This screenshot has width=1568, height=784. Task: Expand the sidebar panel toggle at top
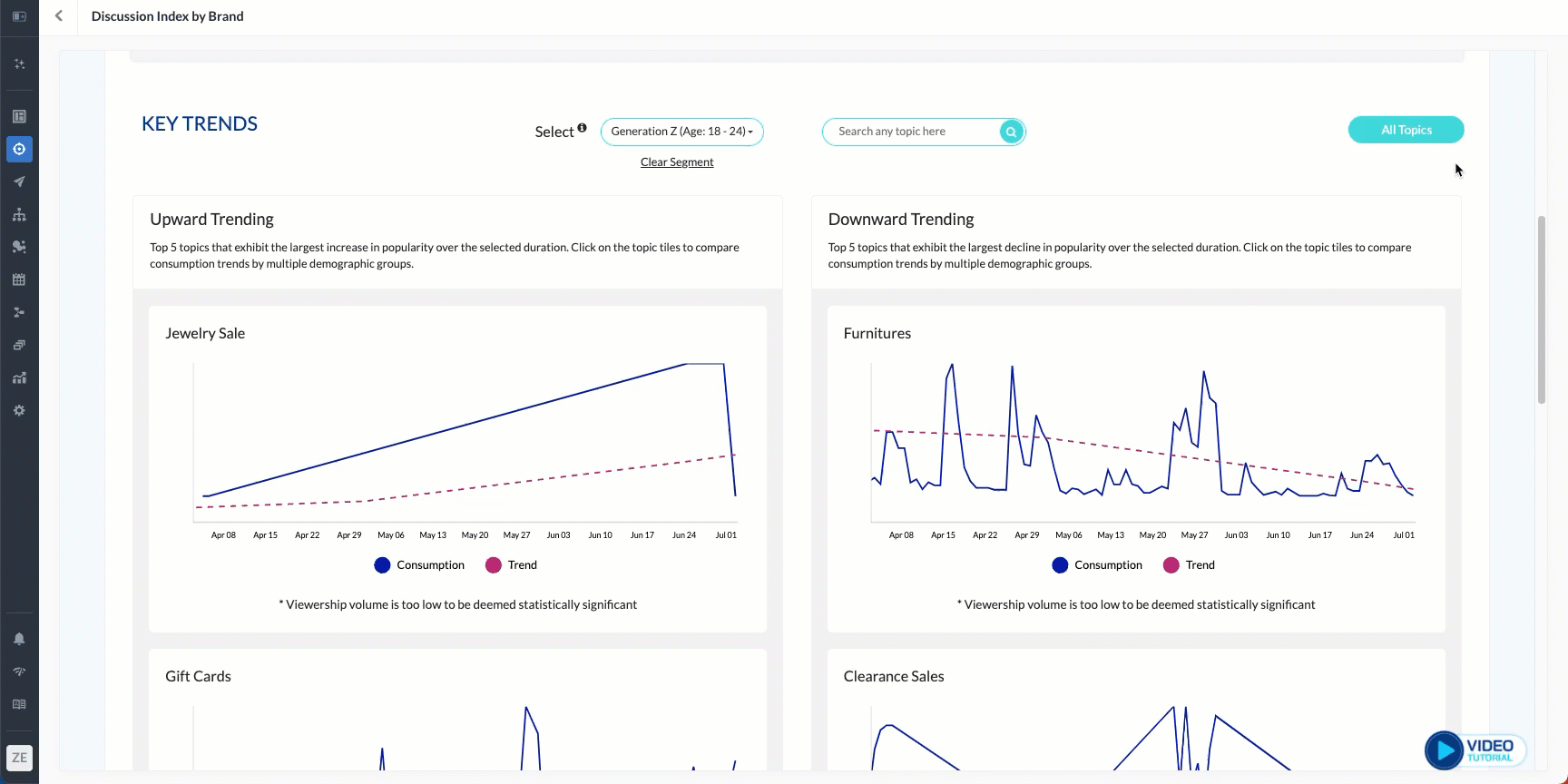tap(19, 16)
